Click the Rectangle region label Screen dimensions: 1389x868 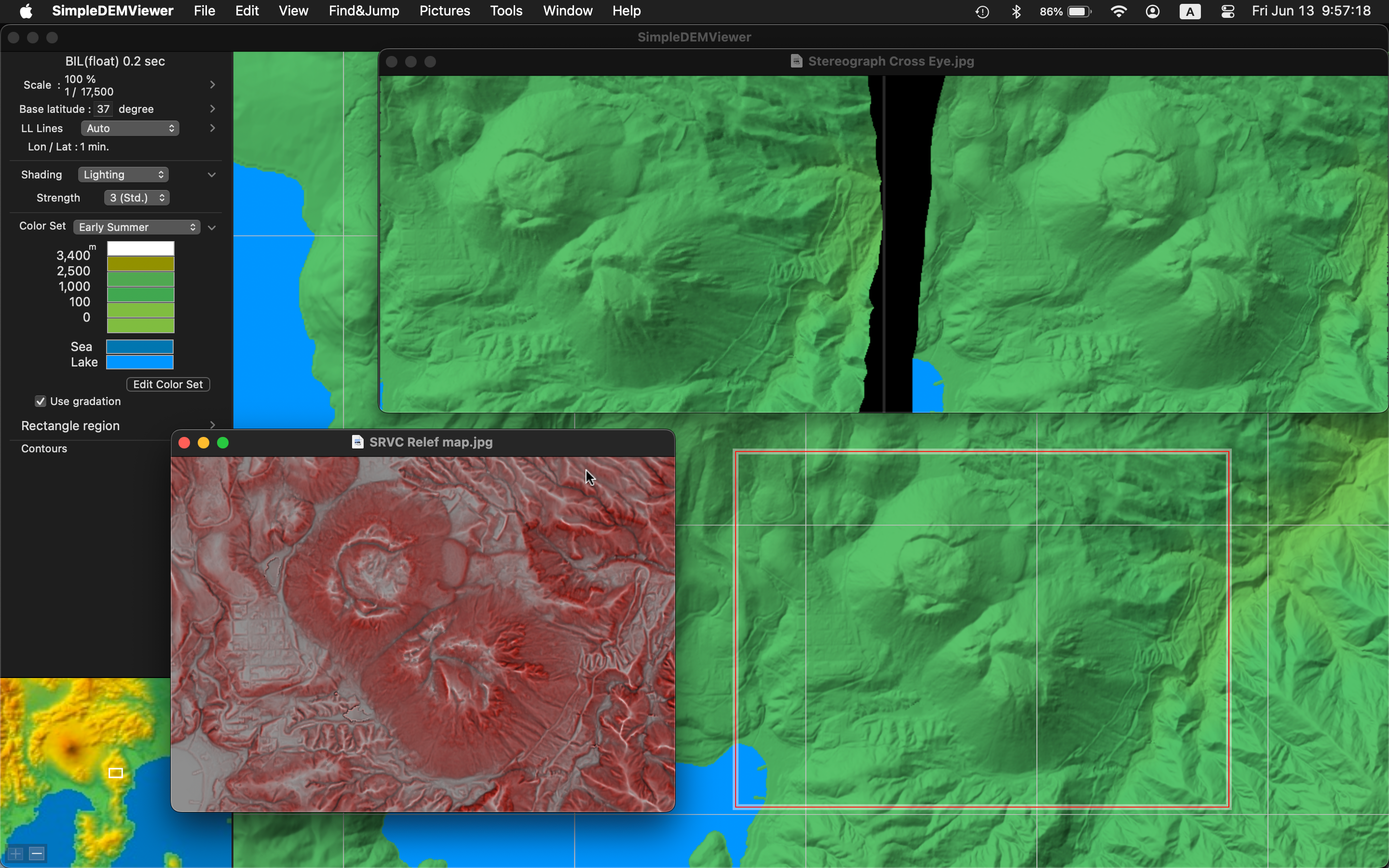point(70,425)
